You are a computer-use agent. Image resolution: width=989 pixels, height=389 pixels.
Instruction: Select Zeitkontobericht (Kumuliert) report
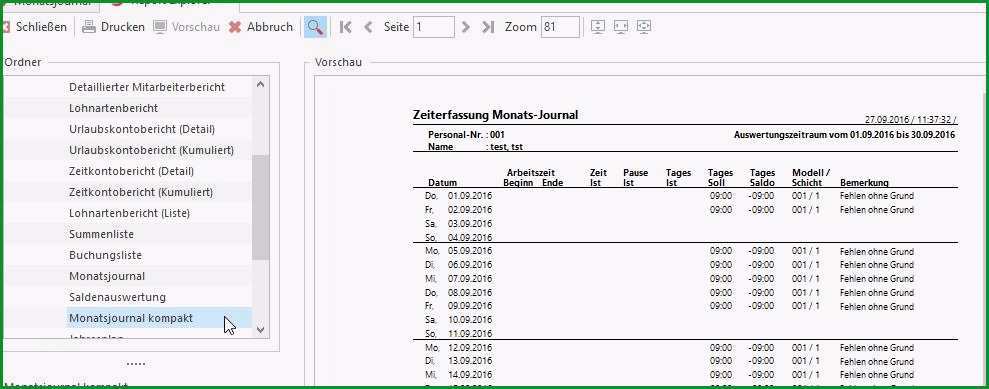(141, 192)
